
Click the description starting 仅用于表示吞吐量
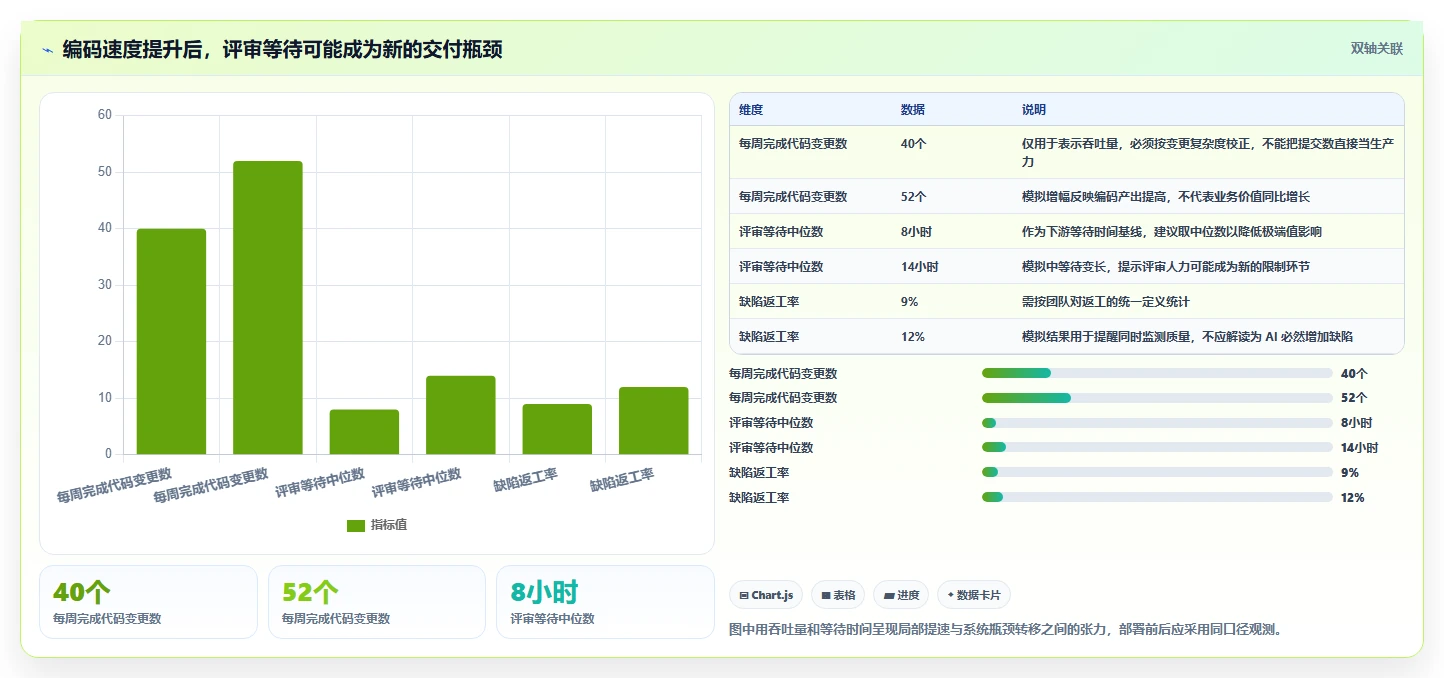(1208, 152)
